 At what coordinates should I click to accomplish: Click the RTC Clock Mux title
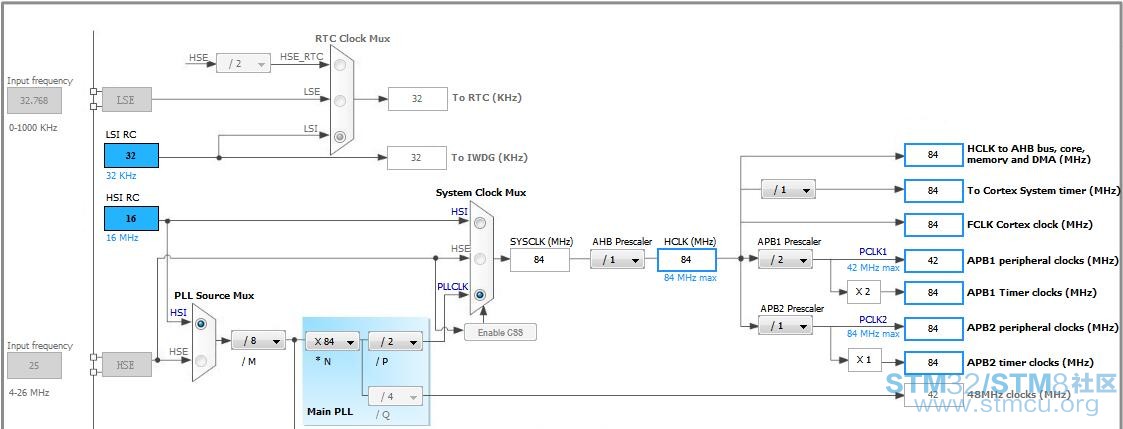click(x=352, y=39)
